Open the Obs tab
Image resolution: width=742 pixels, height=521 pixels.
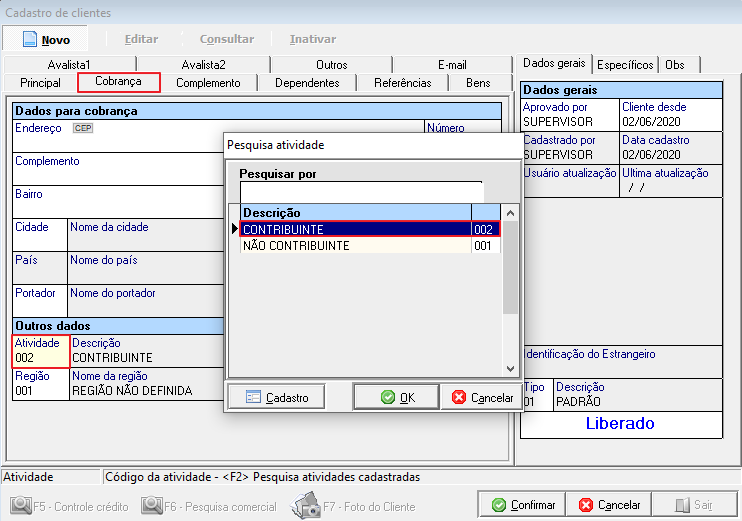point(675,64)
